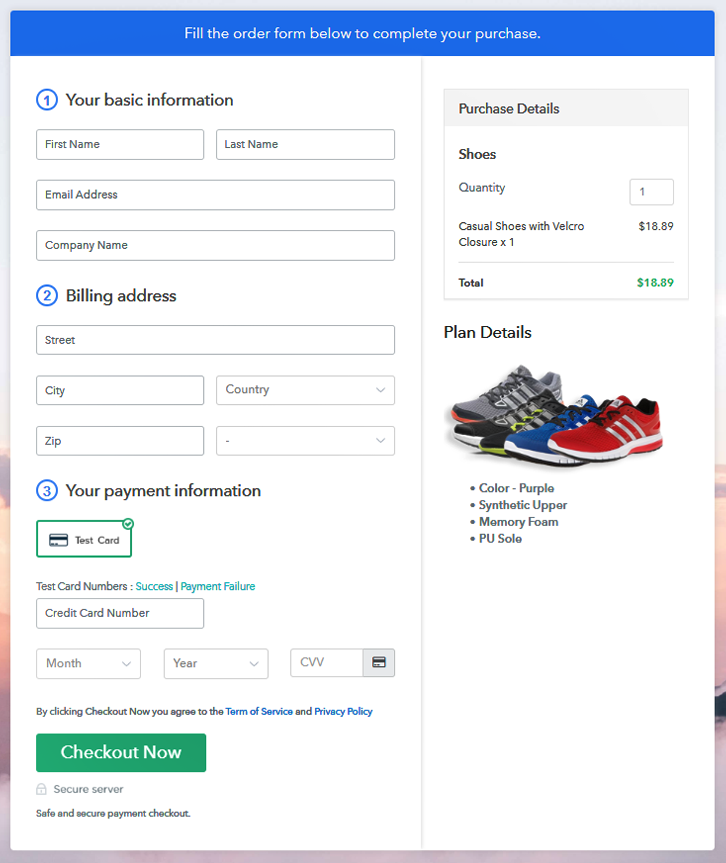This screenshot has width=726, height=863.
Task: Select the City input field
Action: tap(120, 390)
